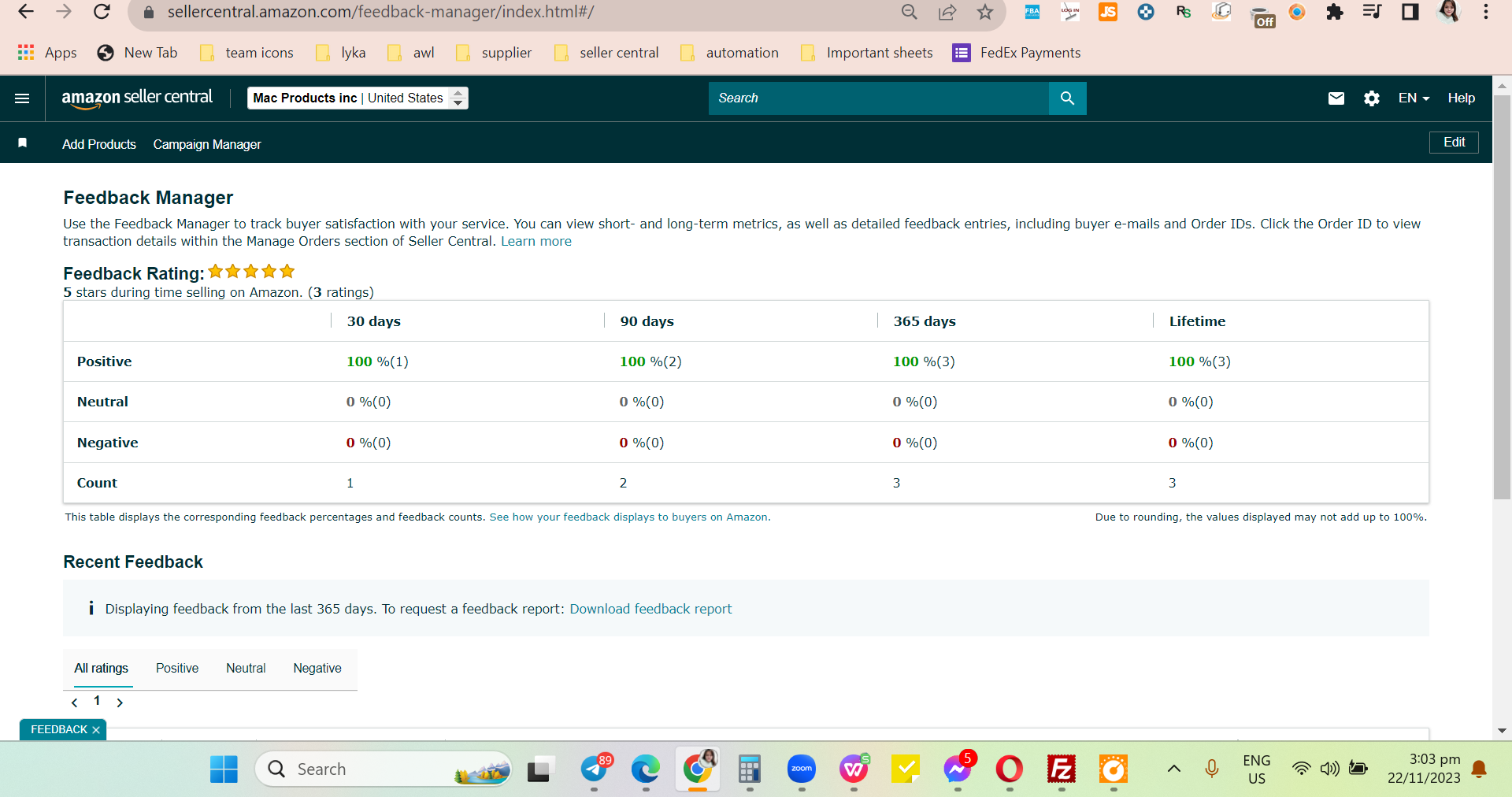Click the page scrollbar thumb
1512x797 pixels.
point(1502,298)
